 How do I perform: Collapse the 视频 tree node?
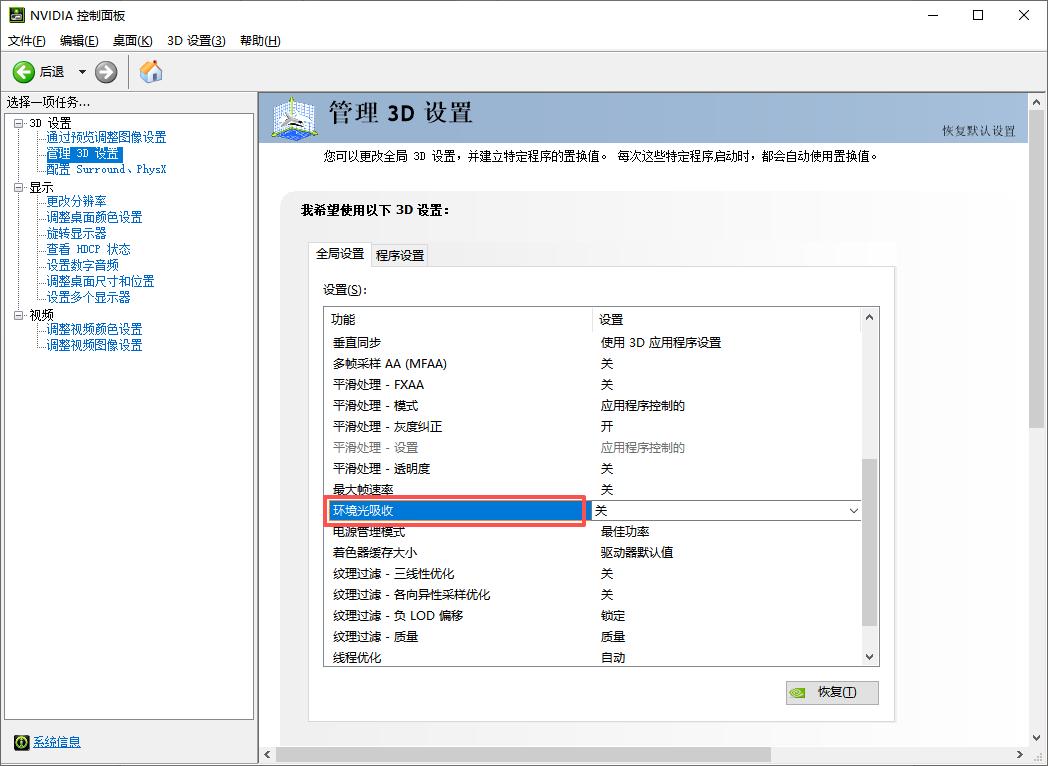tap(19, 315)
